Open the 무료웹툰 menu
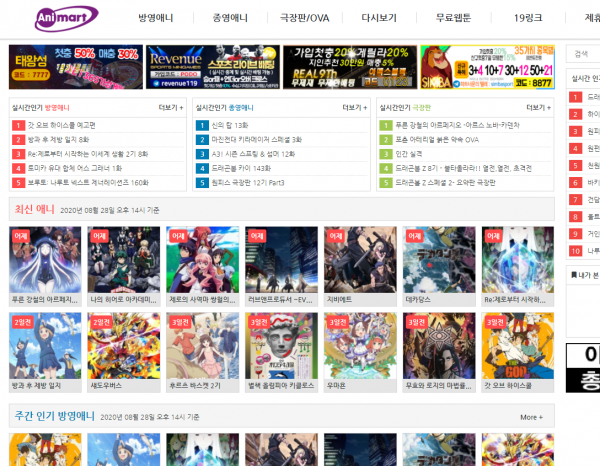 pyautogui.click(x=453, y=18)
